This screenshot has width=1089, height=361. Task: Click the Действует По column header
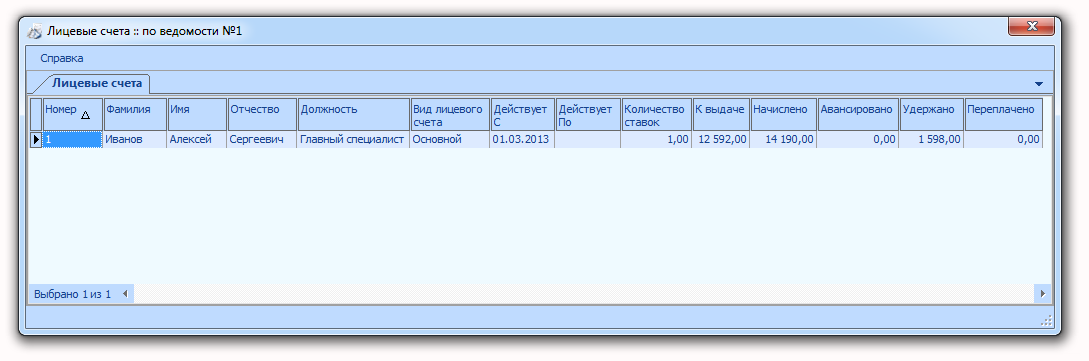(x=588, y=114)
